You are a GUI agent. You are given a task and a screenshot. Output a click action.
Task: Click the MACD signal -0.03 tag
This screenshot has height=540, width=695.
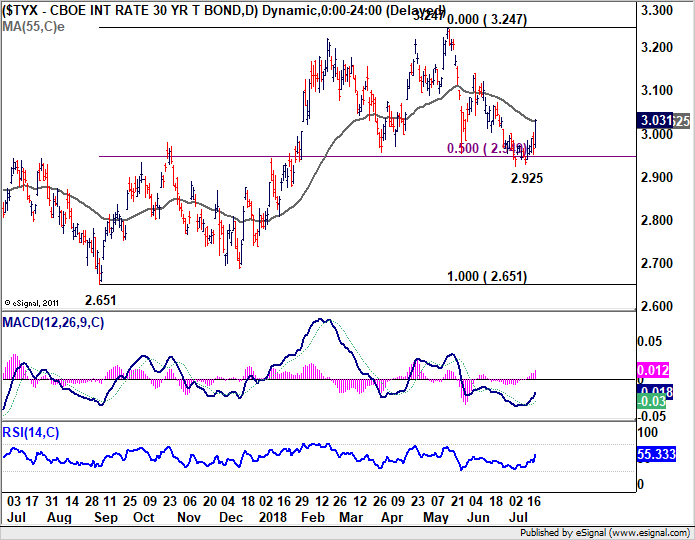(652, 402)
